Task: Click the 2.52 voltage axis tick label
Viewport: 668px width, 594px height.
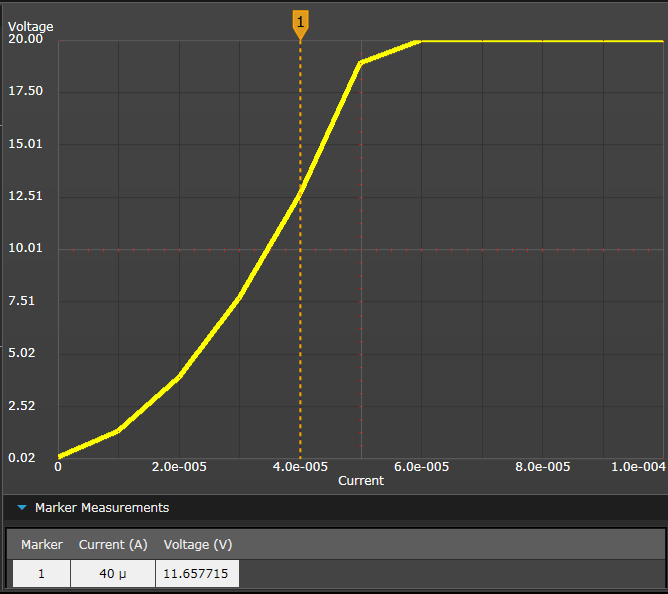Action: tap(22, 406)
